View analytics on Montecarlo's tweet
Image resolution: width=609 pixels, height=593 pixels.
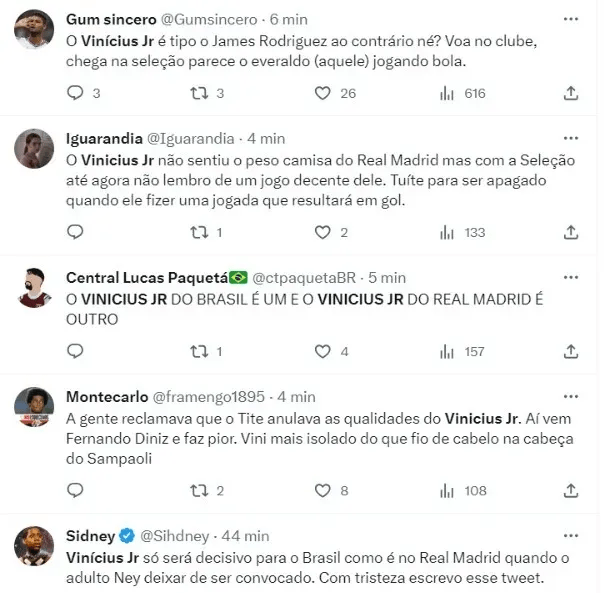447,490
